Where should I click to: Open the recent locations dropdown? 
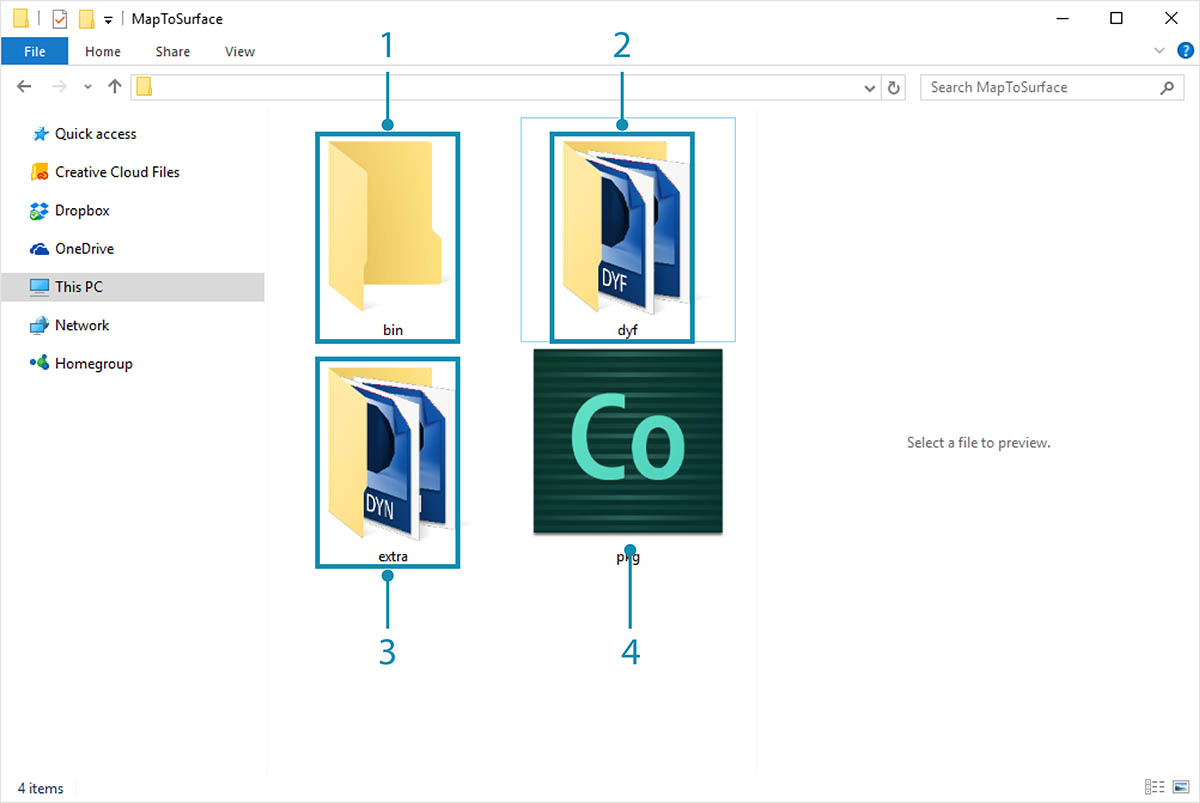(x=88, y=87)
